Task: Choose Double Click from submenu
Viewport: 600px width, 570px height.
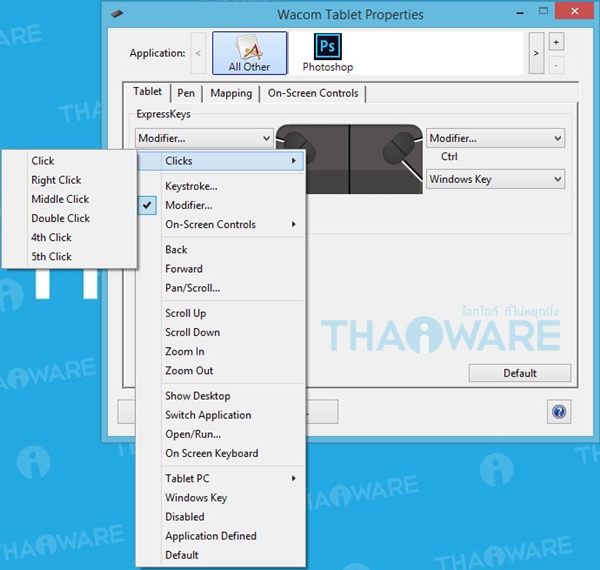Action: tap(70, 218)
